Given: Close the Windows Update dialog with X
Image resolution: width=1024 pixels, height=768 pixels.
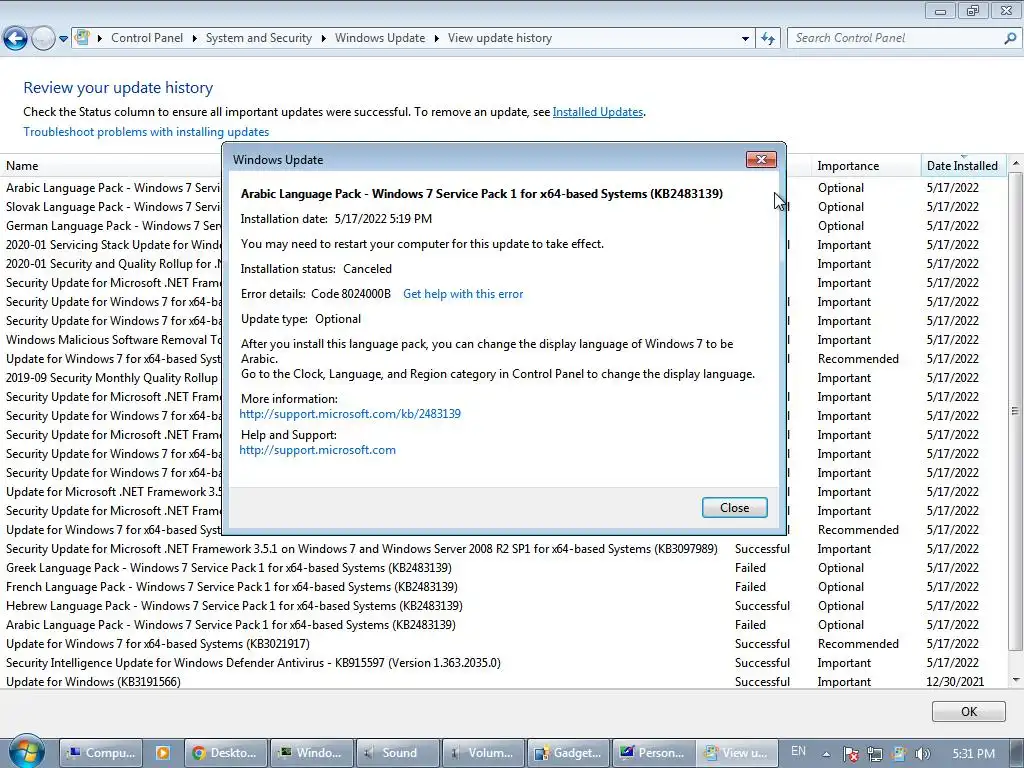Looking at the screenshot, I should [761, 159].
